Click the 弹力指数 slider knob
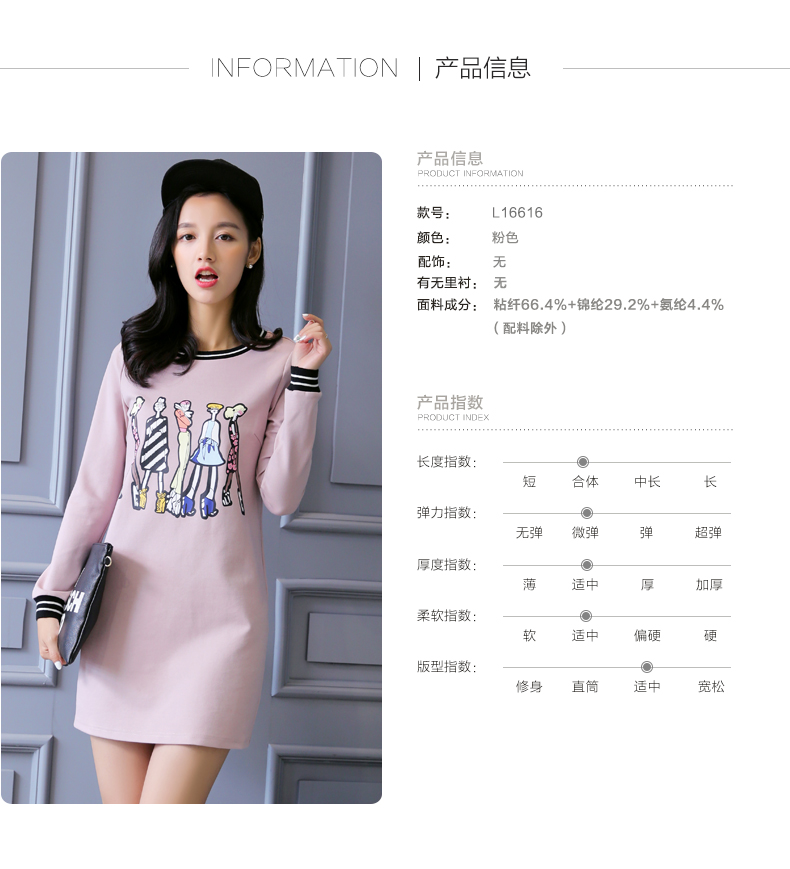790x869 pixels. click(x=587, y=513)
